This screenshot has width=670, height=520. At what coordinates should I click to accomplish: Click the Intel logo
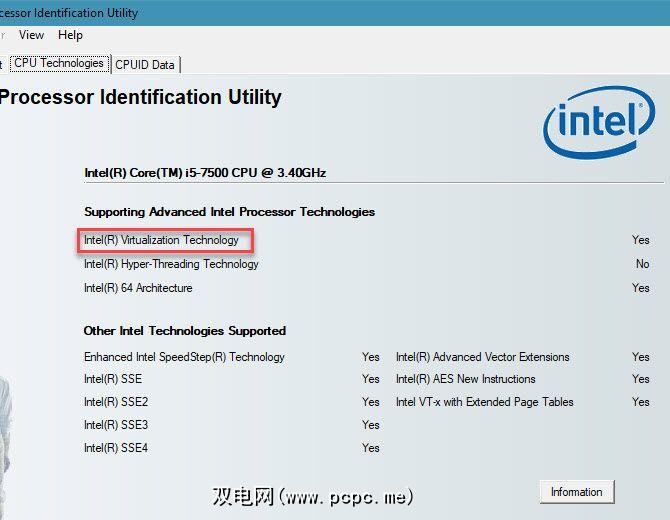[599, 121]
